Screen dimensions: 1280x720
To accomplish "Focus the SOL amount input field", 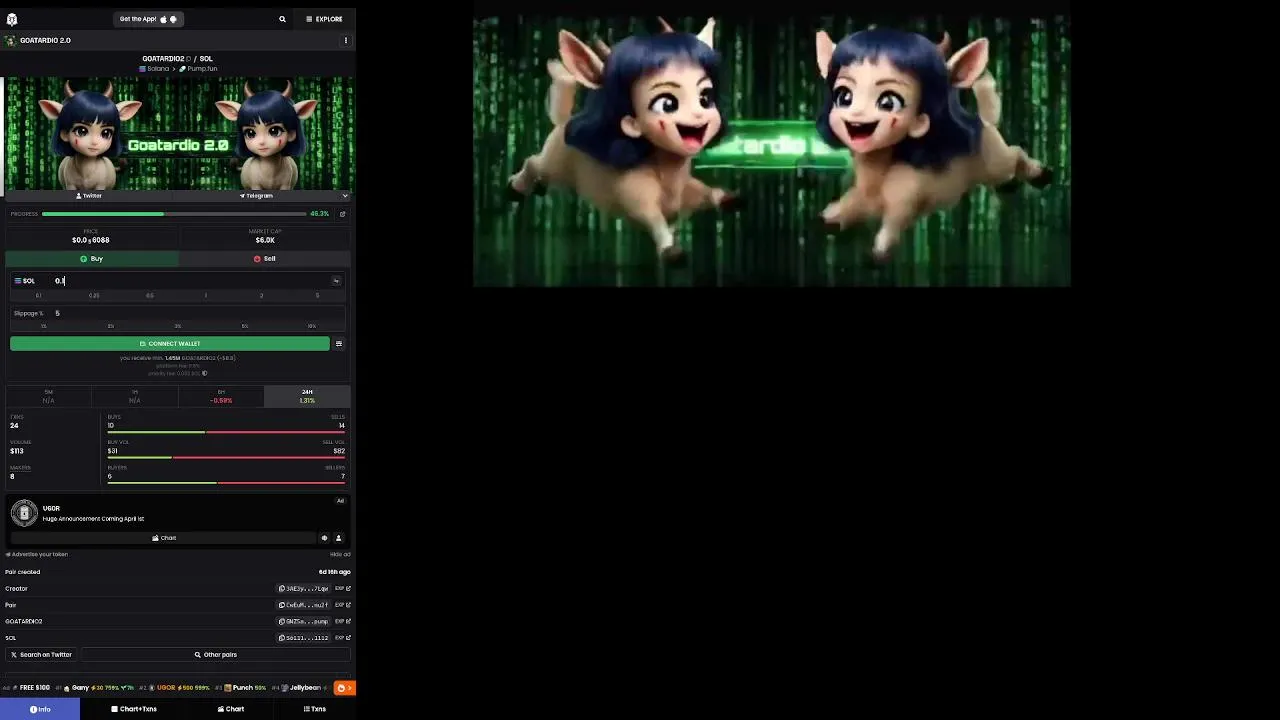I will click(190, 281).
